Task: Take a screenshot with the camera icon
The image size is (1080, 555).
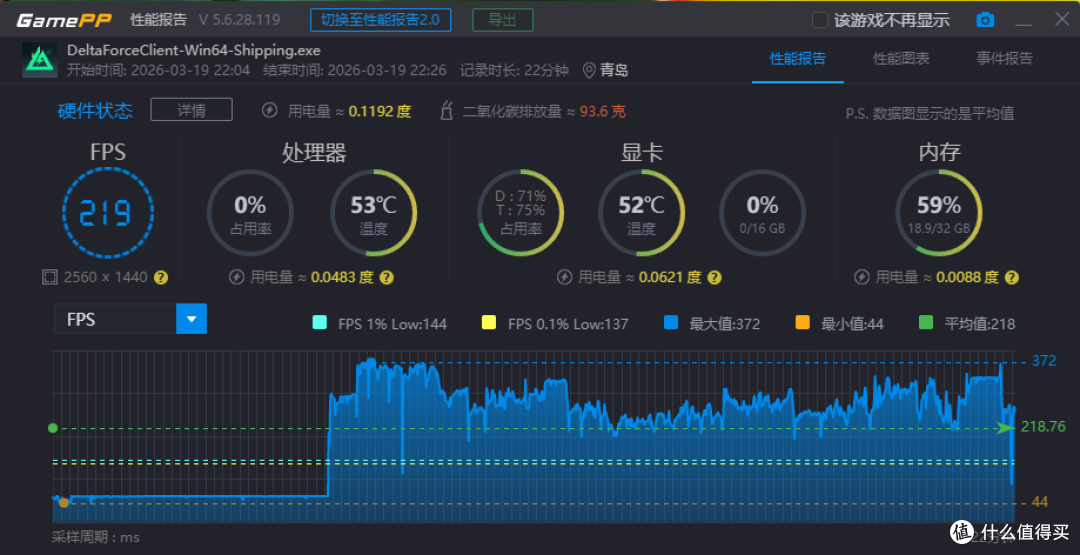Action: 986,20
